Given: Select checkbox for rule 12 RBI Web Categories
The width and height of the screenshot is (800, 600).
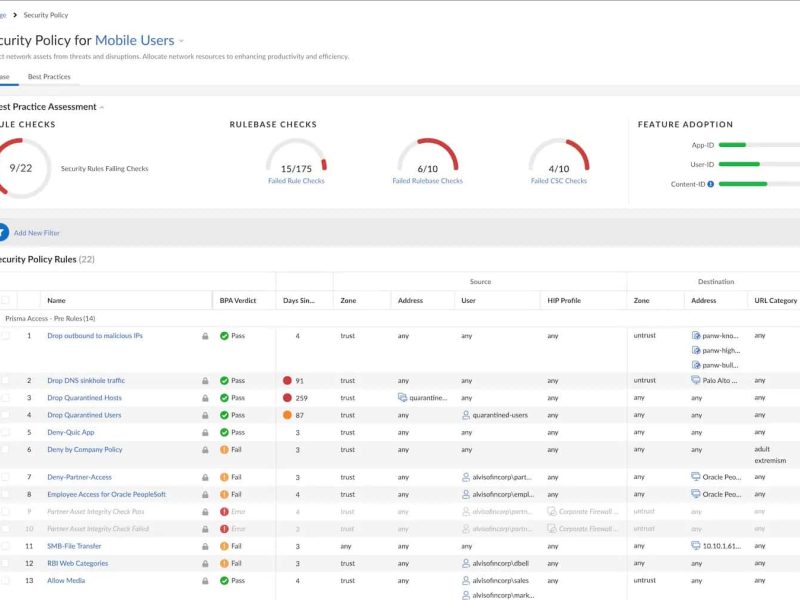Looking at the screenshot, I should pos(5,563).
